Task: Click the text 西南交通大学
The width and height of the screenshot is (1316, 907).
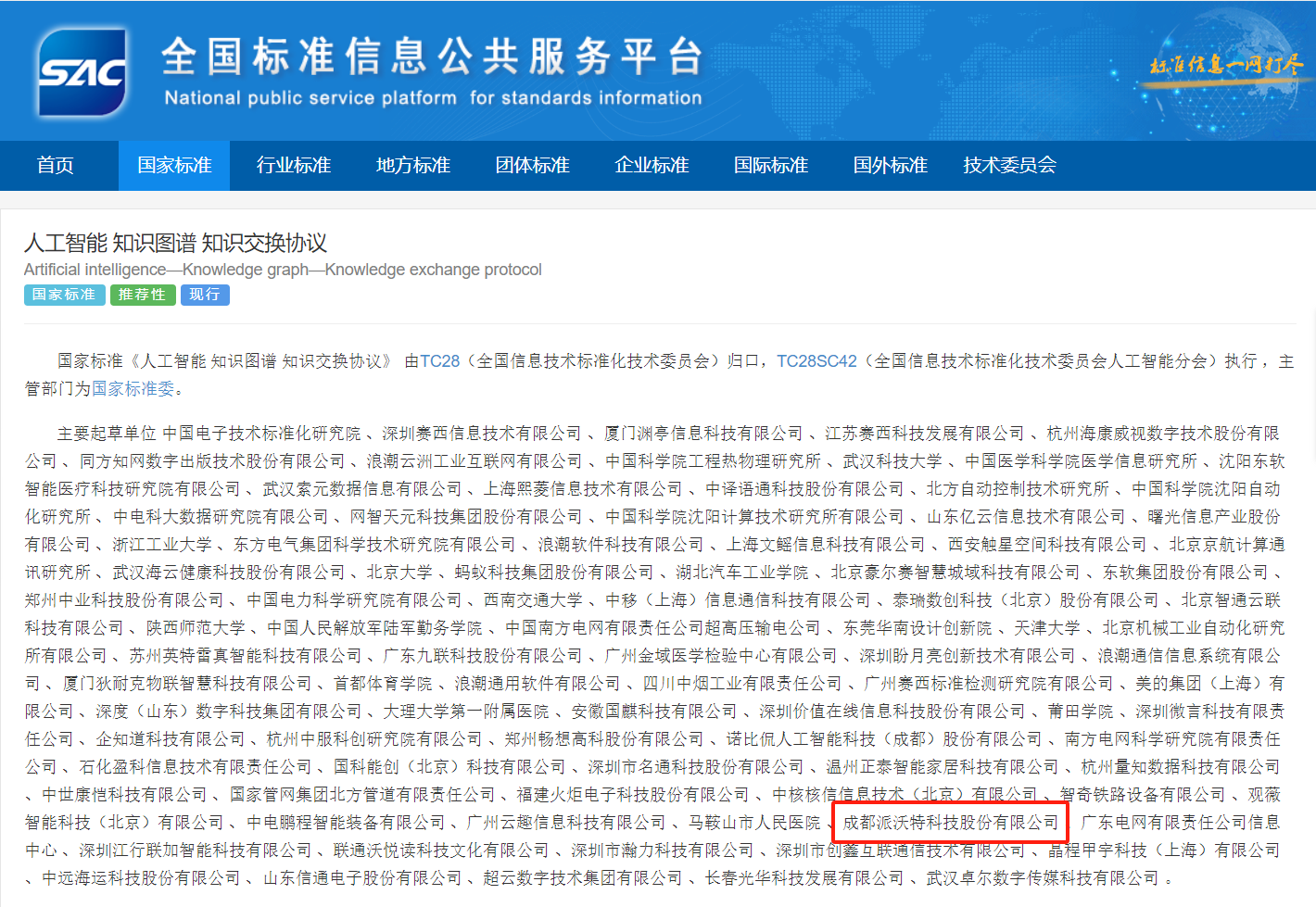Action: (533, 600)
